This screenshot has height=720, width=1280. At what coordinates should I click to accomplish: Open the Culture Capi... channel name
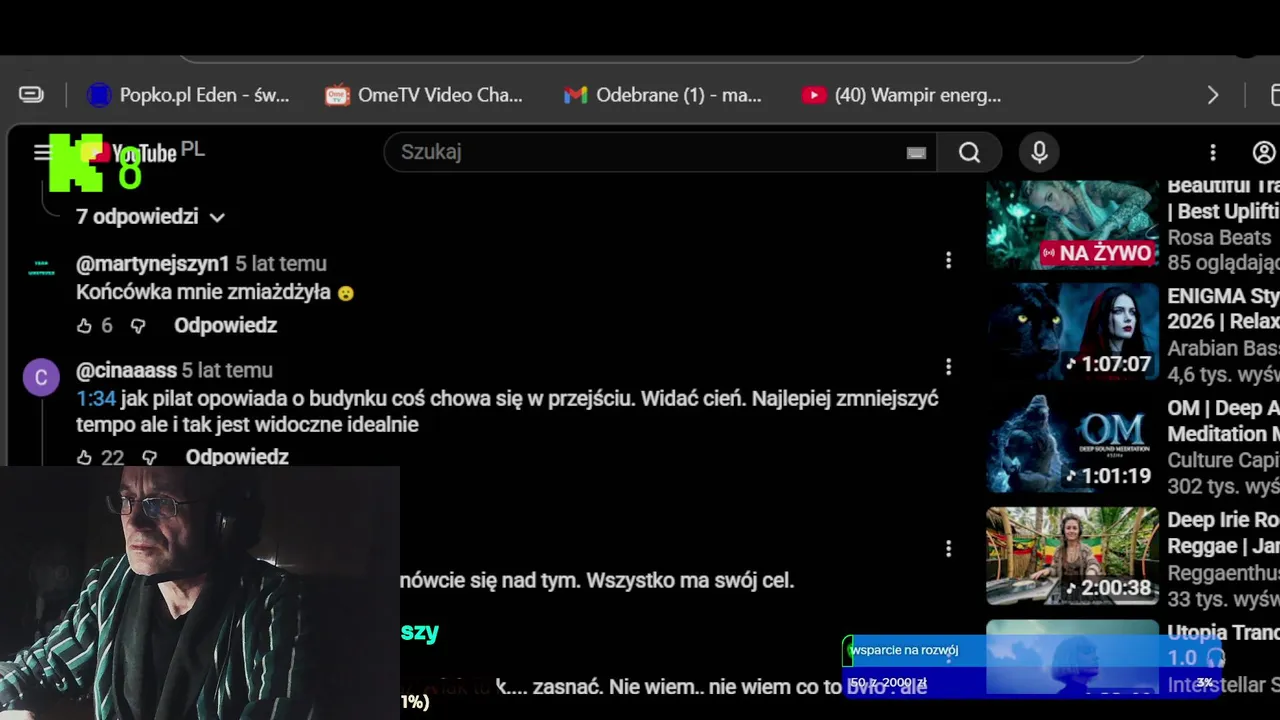point(1223,461)
